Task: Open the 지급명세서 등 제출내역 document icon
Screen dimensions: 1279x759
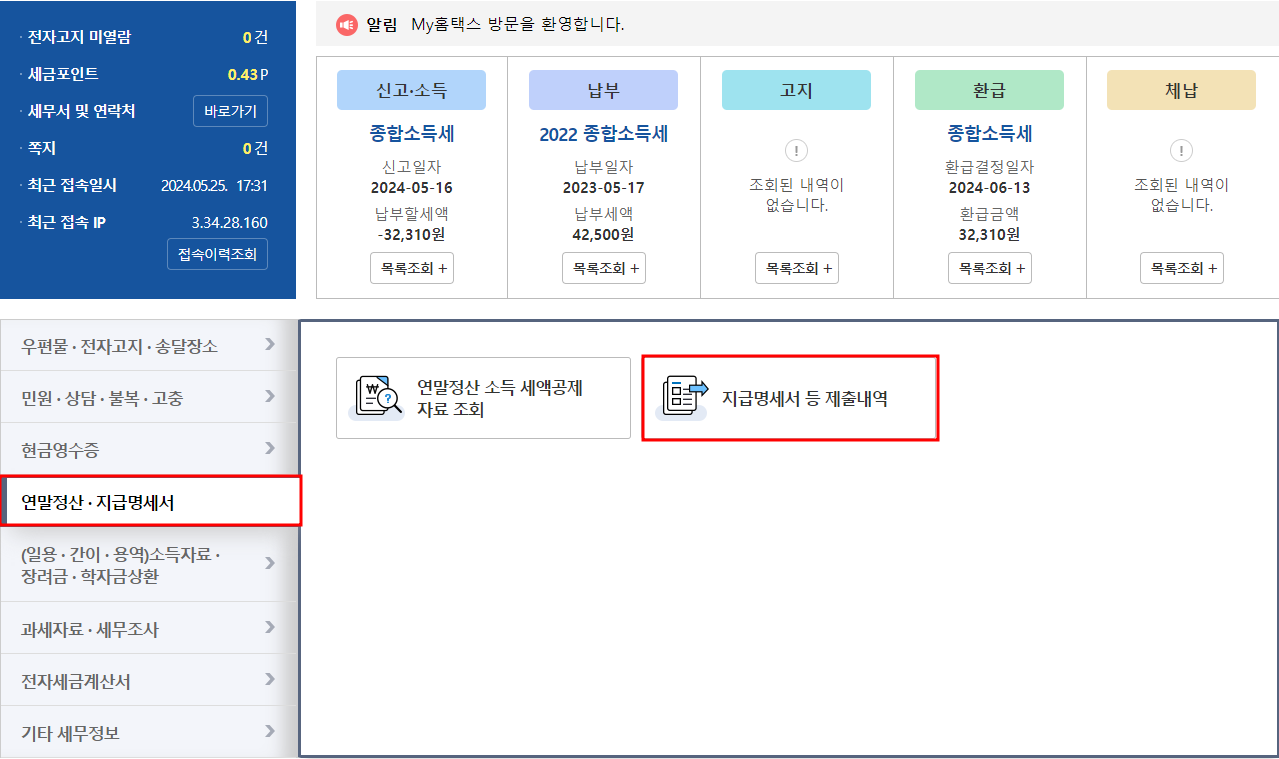Action: pos(684,397)
